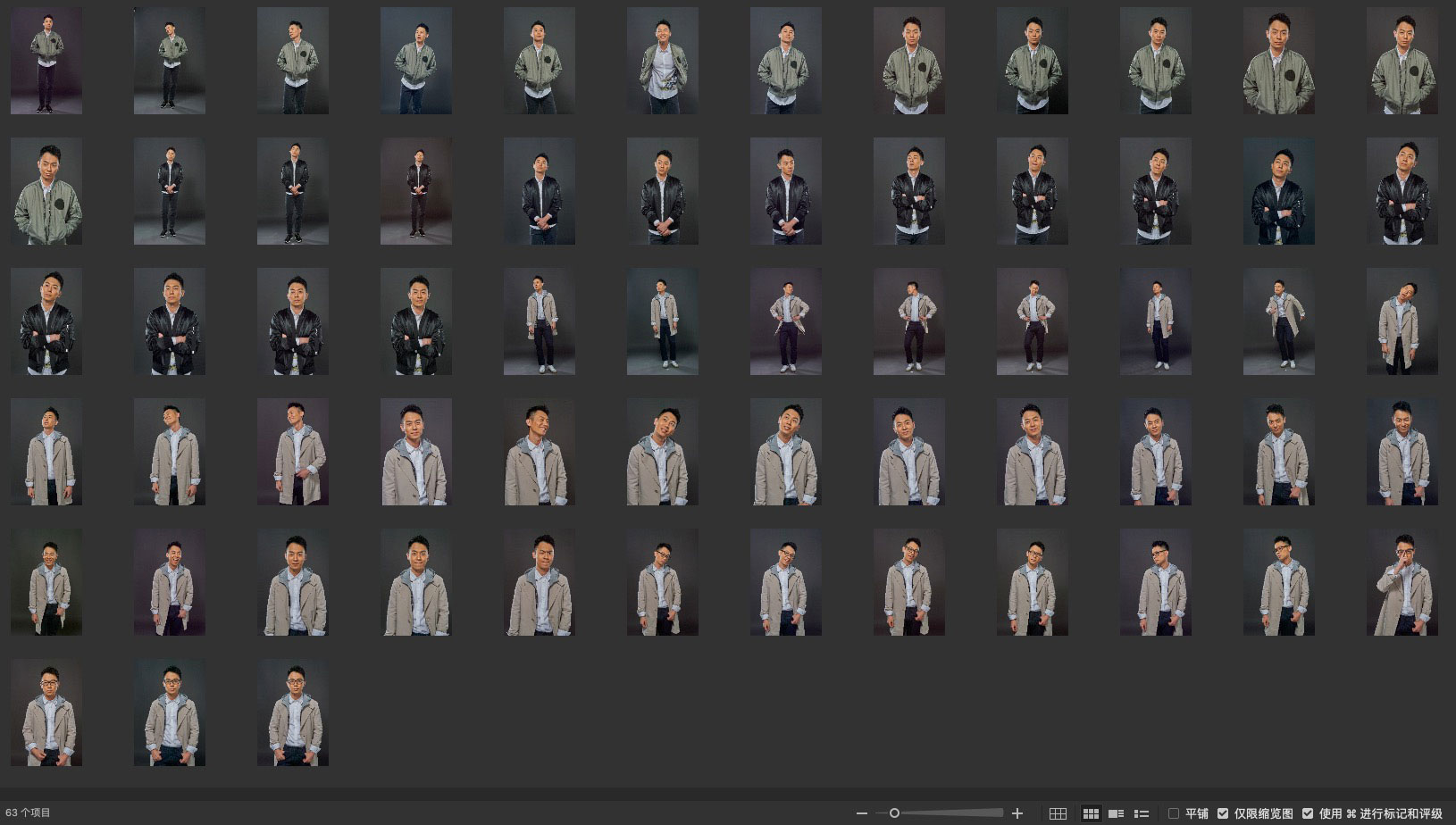Uncheck the 仅限缩览图 checkbox
Viewport: 1456px width, 825px height.
click(1223, 813)
